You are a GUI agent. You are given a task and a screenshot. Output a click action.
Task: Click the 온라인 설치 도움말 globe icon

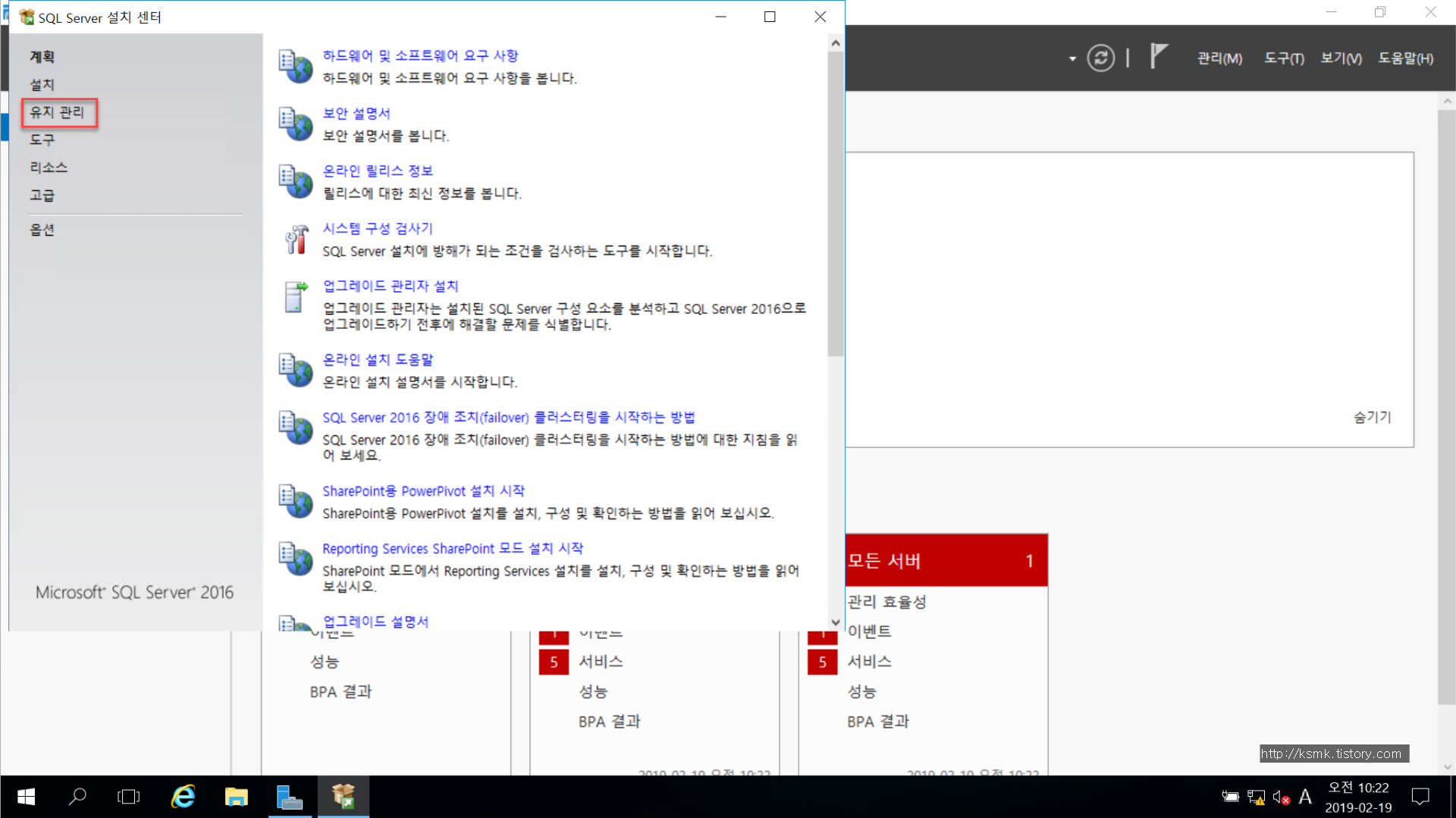[295, 370]
